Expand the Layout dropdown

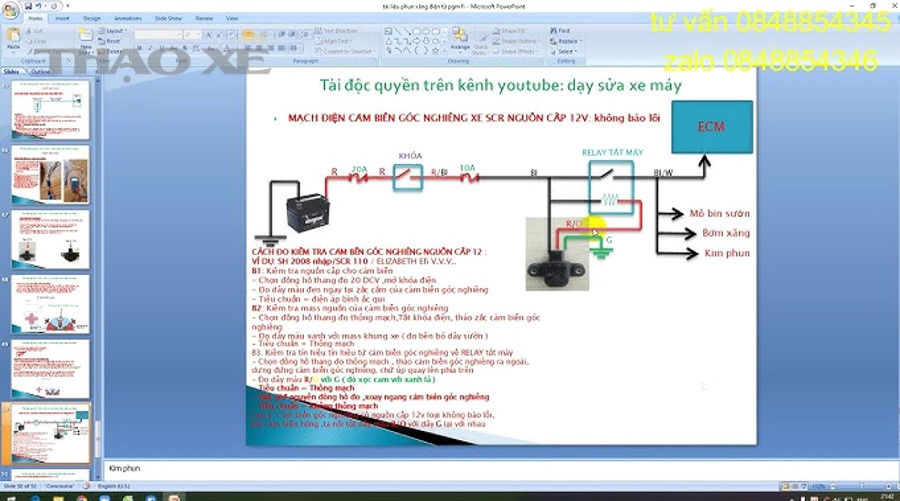pyautogui.click(x=112, y=31)
